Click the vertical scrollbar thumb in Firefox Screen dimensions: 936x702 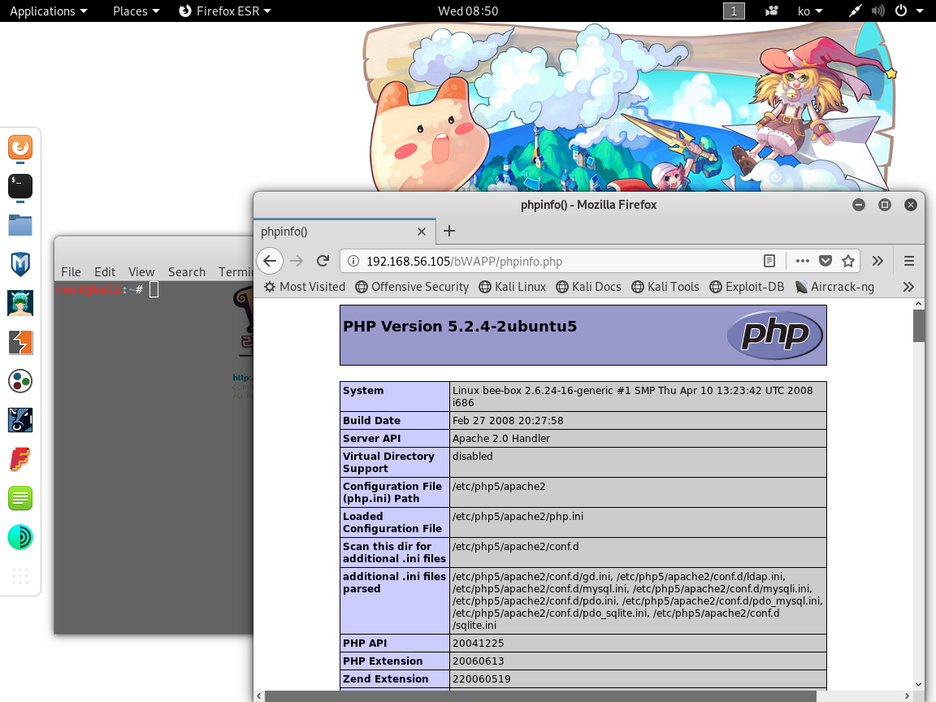919,326
